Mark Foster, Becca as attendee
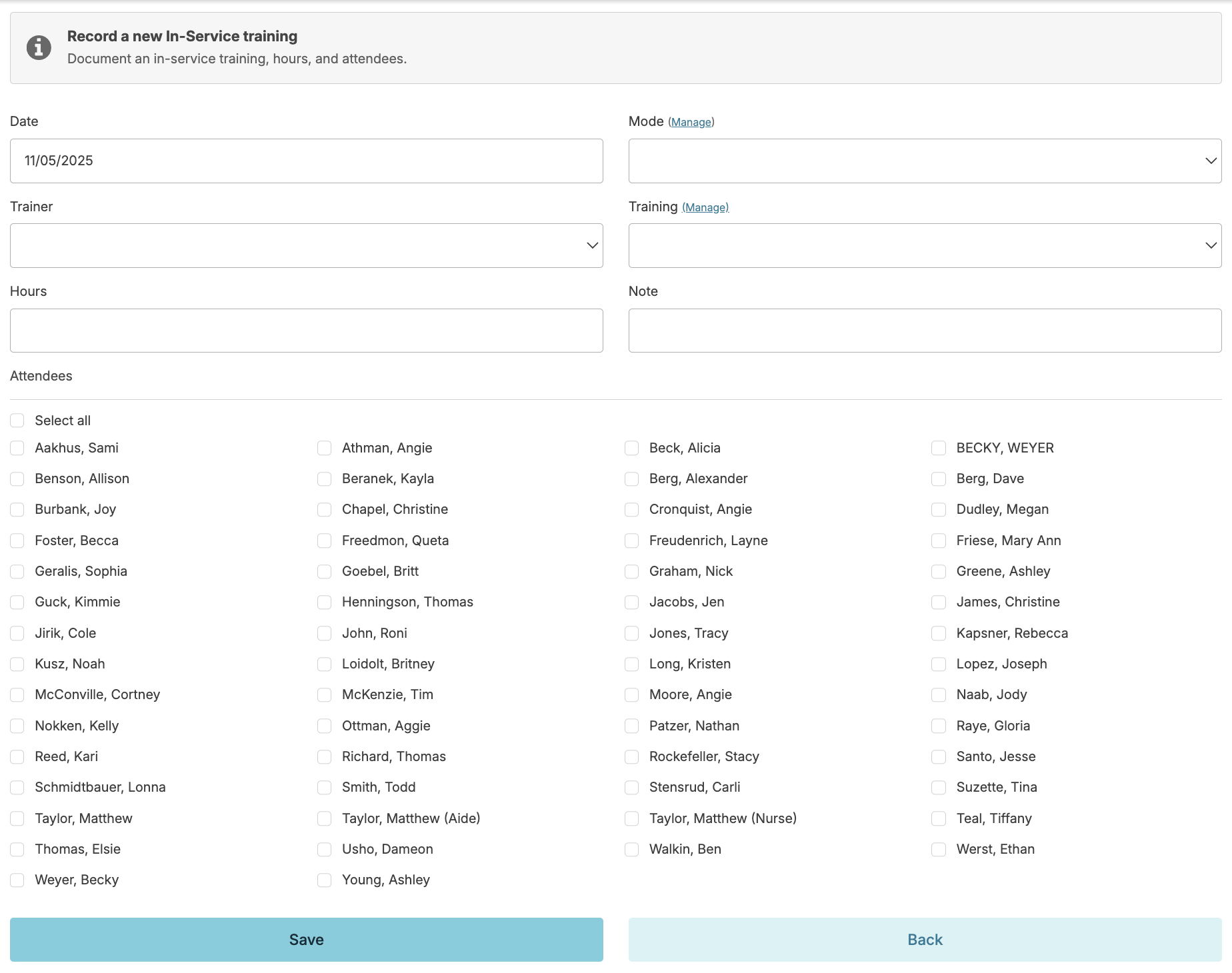Screen dimensions: 1232x973 coord(17,540)
